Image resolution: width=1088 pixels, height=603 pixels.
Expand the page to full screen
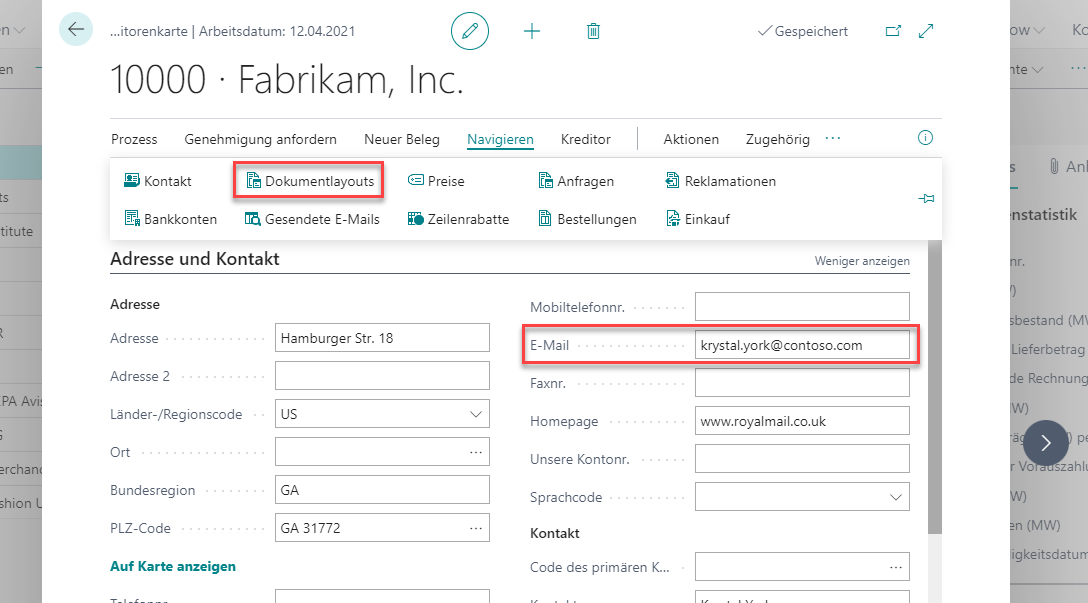(926, 31)
